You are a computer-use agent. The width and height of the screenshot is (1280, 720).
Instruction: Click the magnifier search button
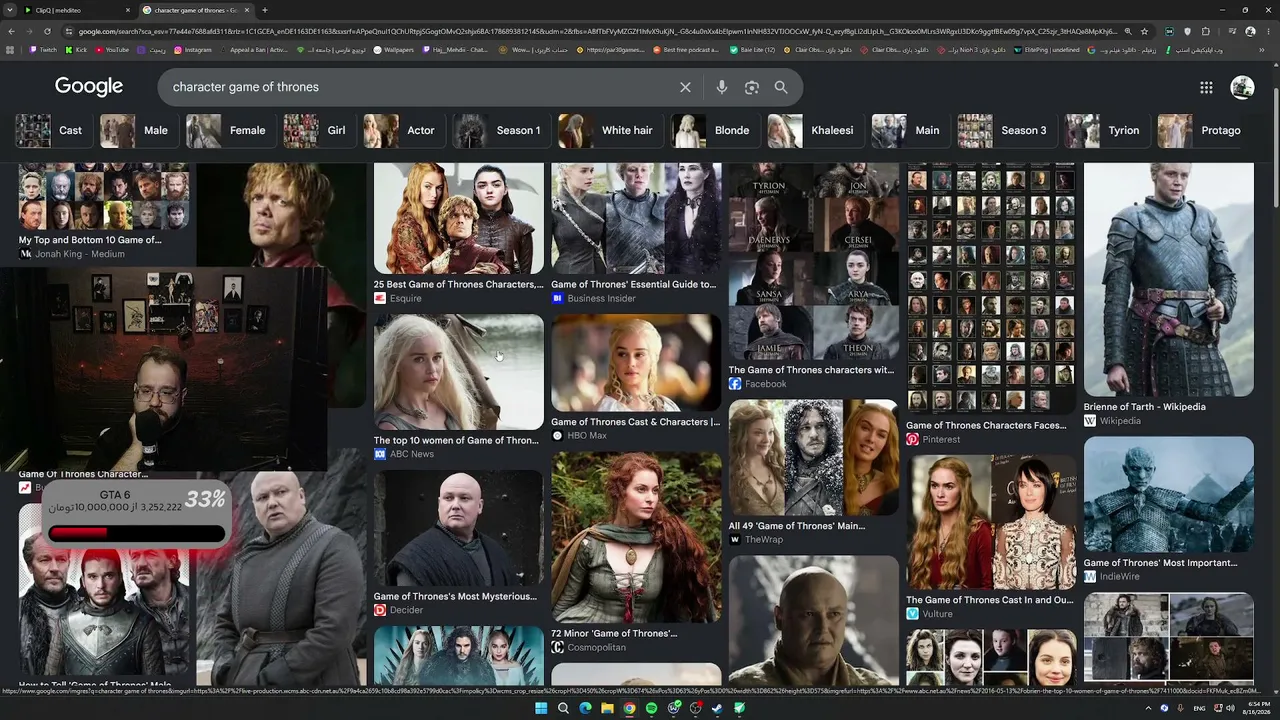point(781,87)
